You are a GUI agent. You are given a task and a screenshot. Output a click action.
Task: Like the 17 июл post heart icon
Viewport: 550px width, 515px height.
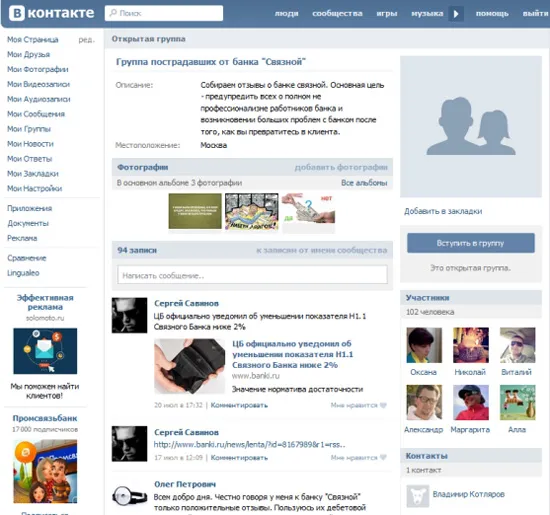pos(383,457)
